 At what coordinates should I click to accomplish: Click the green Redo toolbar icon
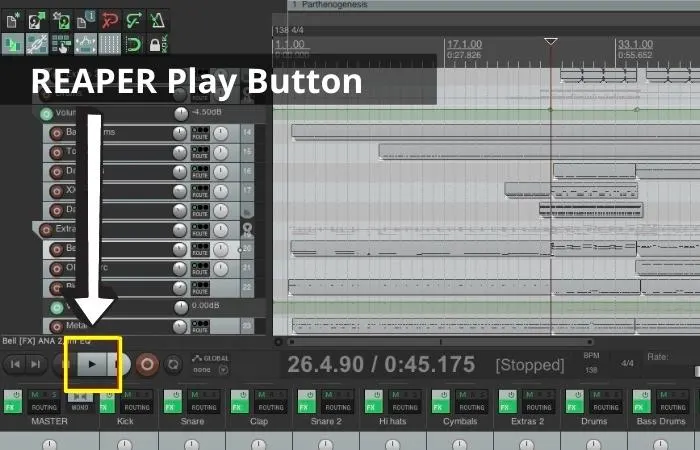(133, 21)
